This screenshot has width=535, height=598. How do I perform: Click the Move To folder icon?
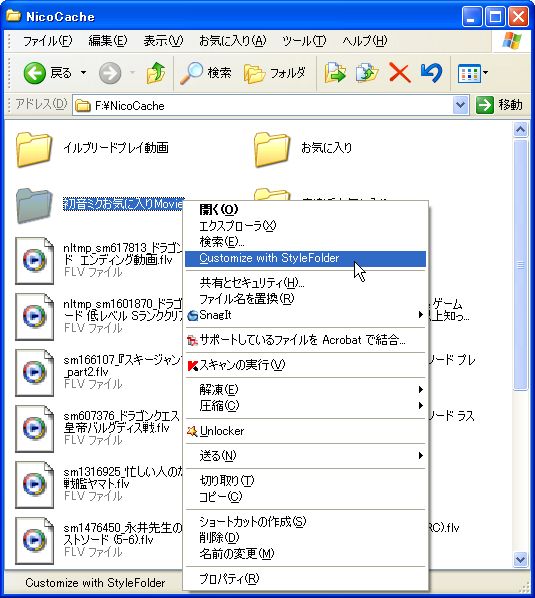[x=335, y=72]
